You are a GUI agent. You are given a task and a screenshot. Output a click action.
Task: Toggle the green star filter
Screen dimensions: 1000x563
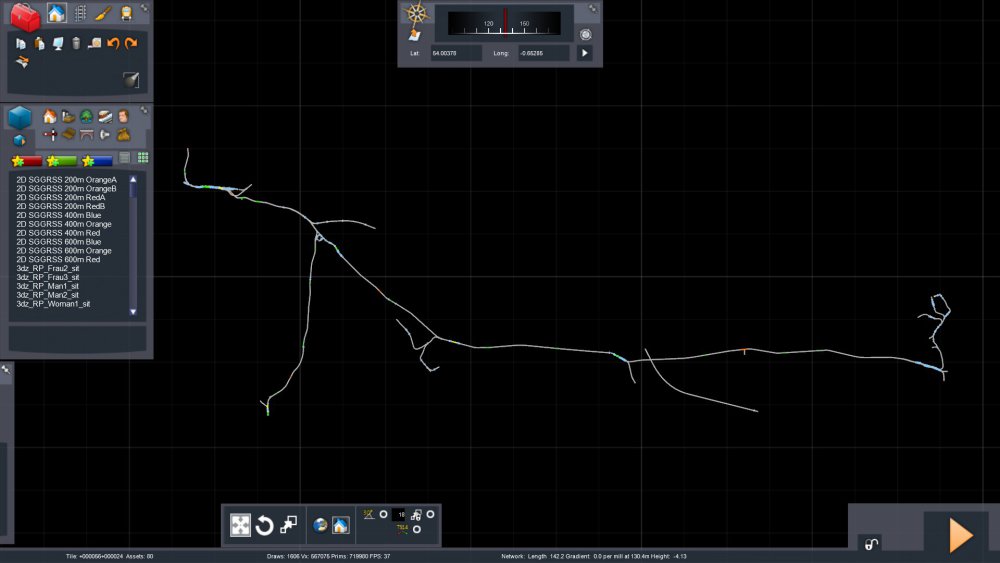click(x=62, y=160)
